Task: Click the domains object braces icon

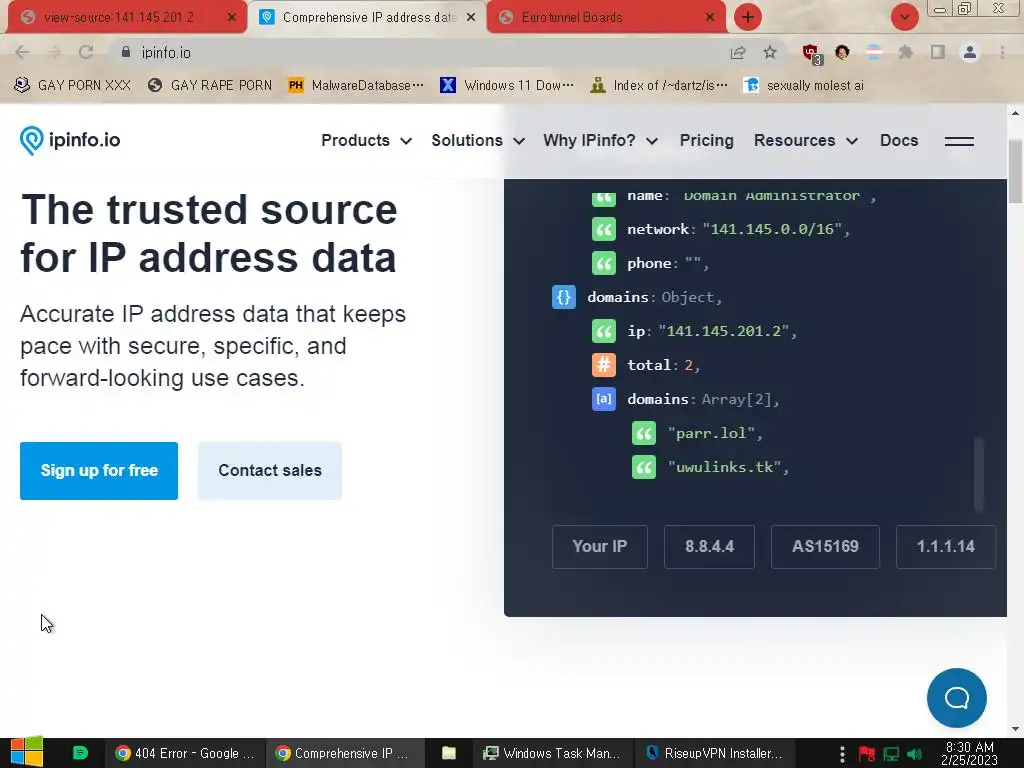Action: tap(564, 297)
